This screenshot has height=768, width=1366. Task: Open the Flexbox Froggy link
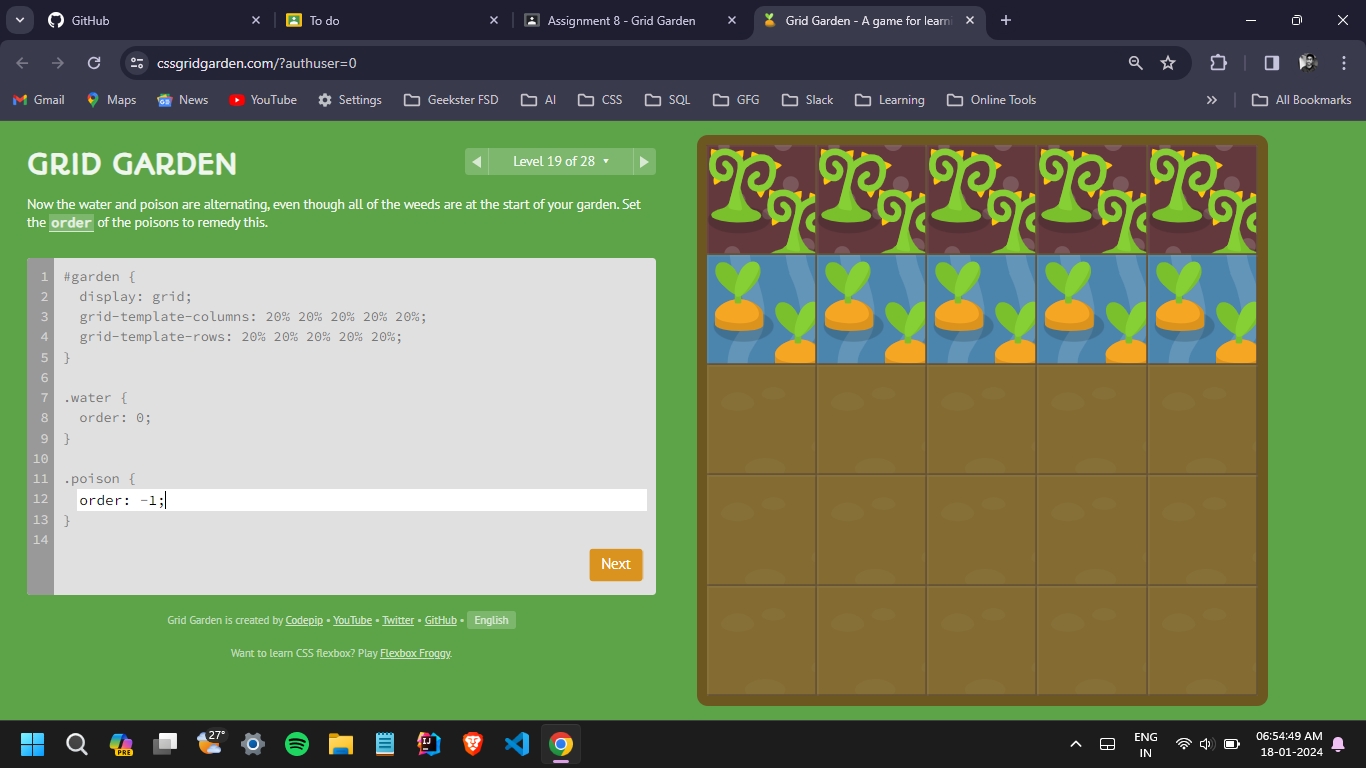click(415, 653)
